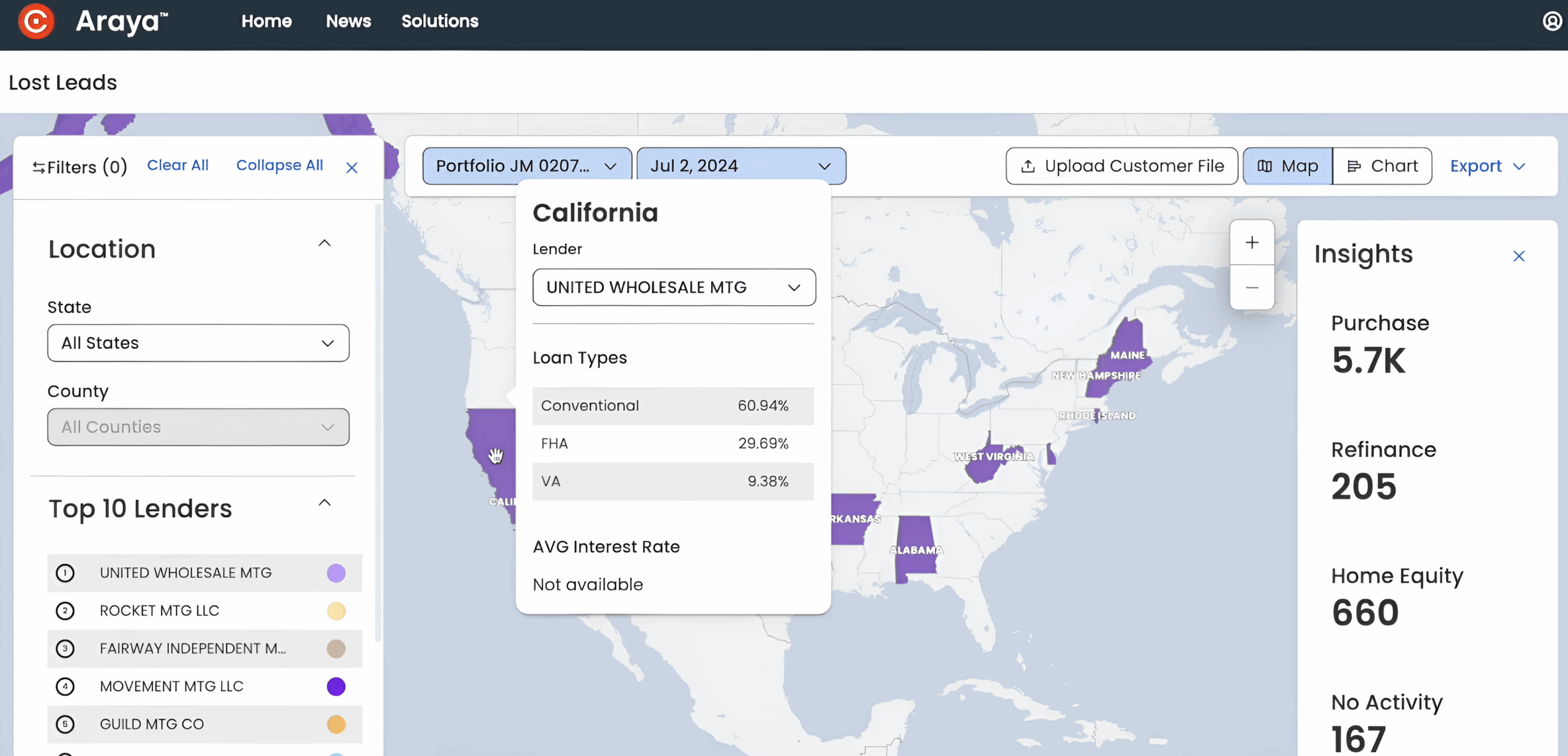Close the Insights panel

coord(1519,256)
